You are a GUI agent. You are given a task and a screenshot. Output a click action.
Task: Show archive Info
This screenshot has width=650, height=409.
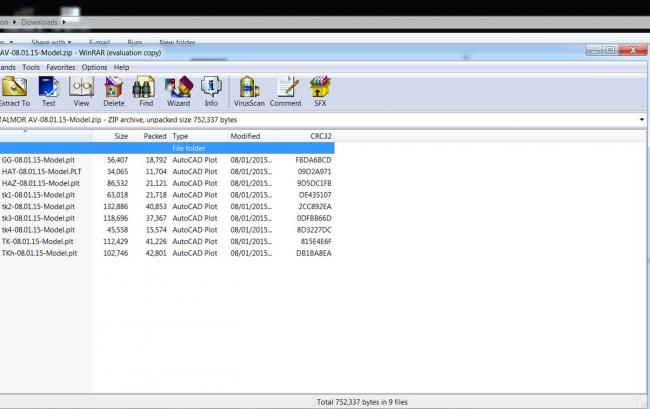click(211, 90)
